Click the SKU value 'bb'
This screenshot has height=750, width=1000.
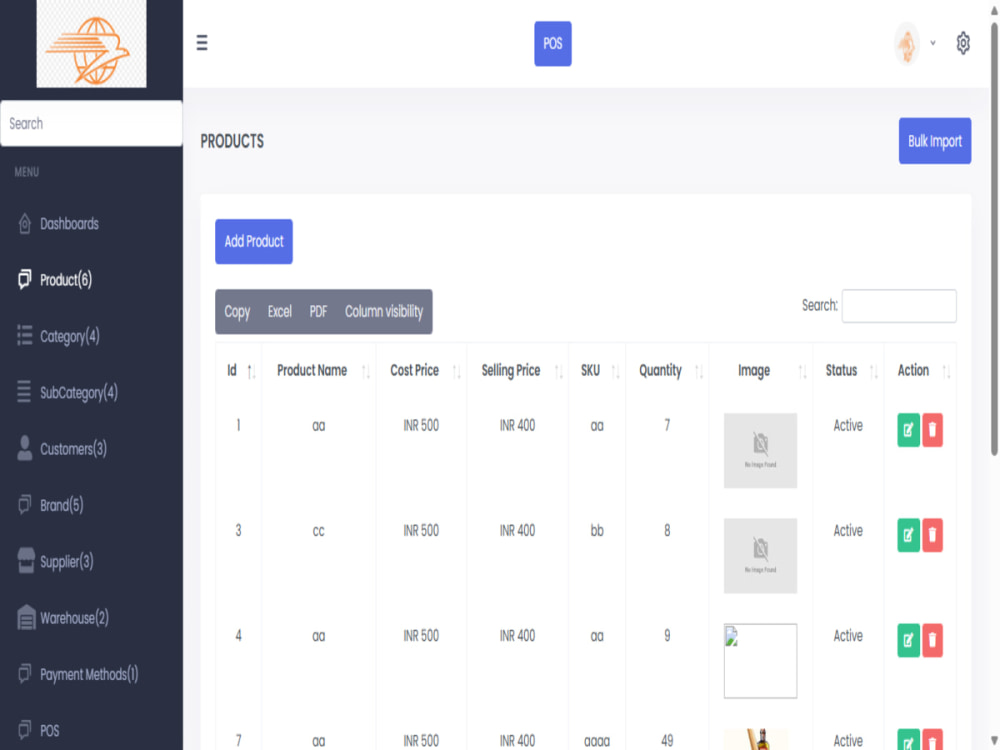pos(597,531)
